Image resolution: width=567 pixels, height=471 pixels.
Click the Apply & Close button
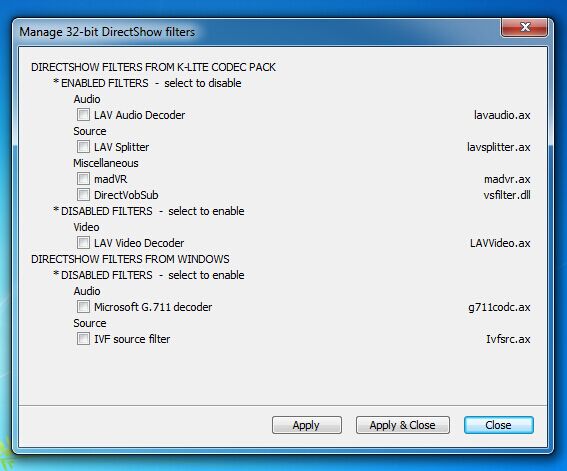pyautogui.click(x=403, y=425)
